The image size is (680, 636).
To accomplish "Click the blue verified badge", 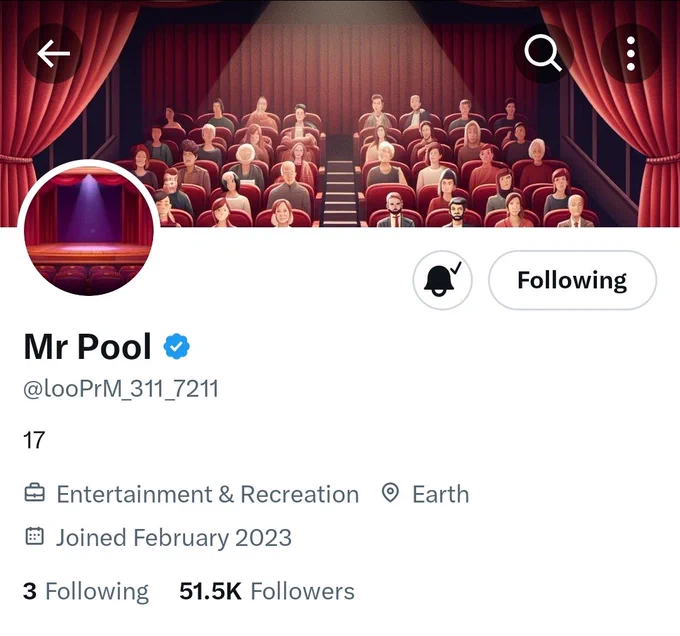I will pos(177,346).
